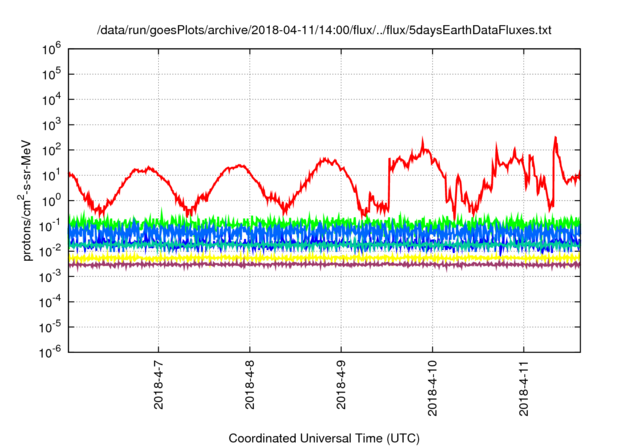Click the Coordinated Universal Time (UTC) axis title
This screenshot has width=640, height=448.
tap(324, 438)
